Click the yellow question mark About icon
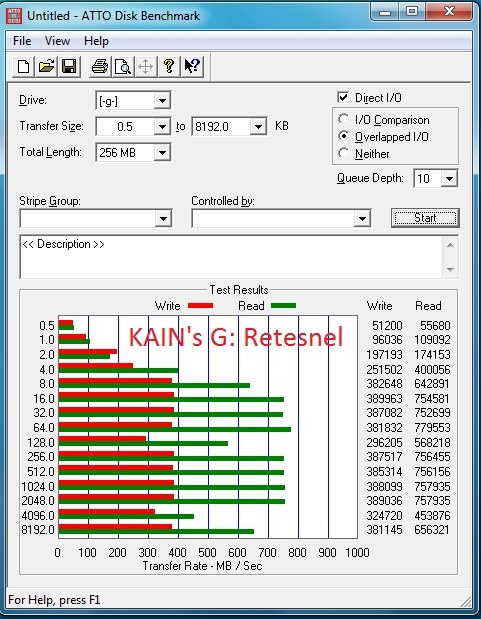Screen dimensions: 481x619 [169, 66]
